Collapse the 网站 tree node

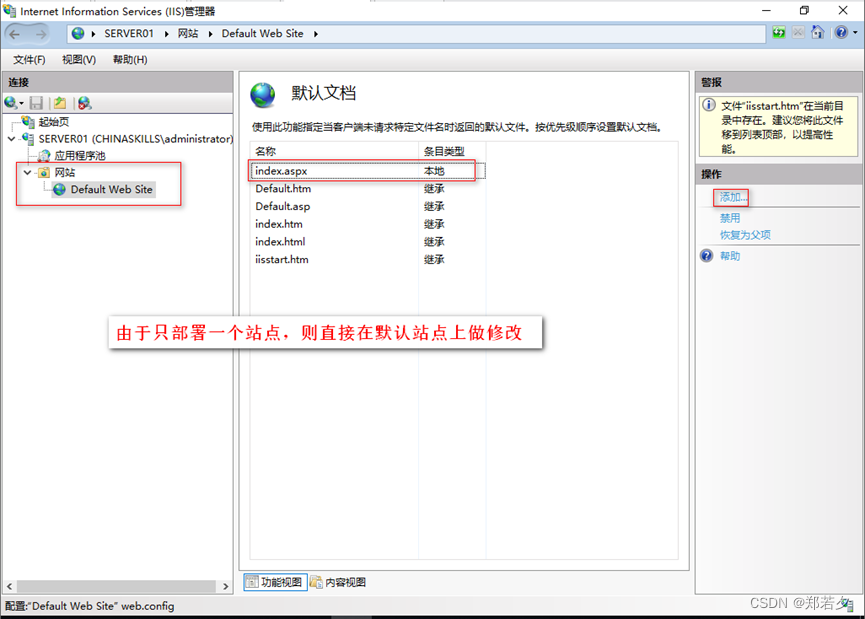click(x=27, y=173)
